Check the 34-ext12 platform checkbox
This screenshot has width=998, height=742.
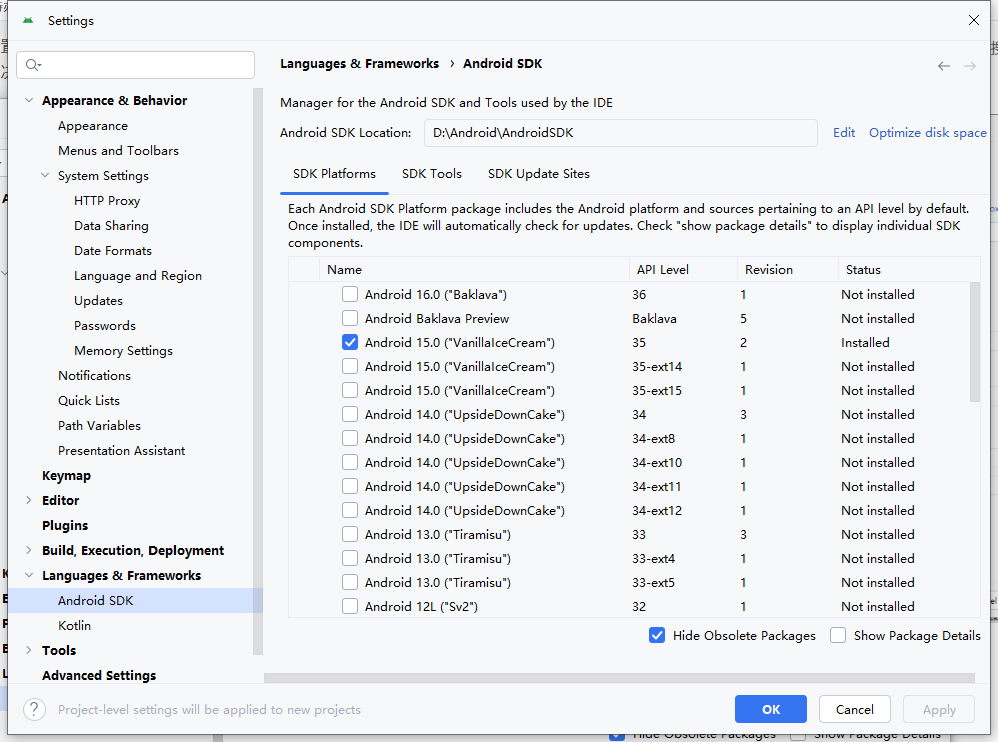click(349, 510)
